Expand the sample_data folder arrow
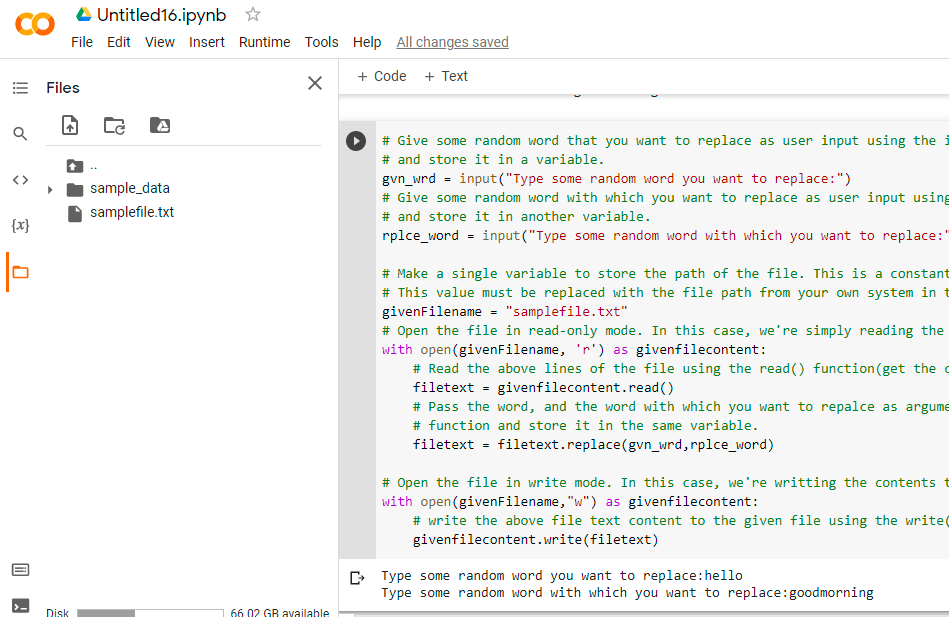The image size is (949, 617). (x=50, y=190)
